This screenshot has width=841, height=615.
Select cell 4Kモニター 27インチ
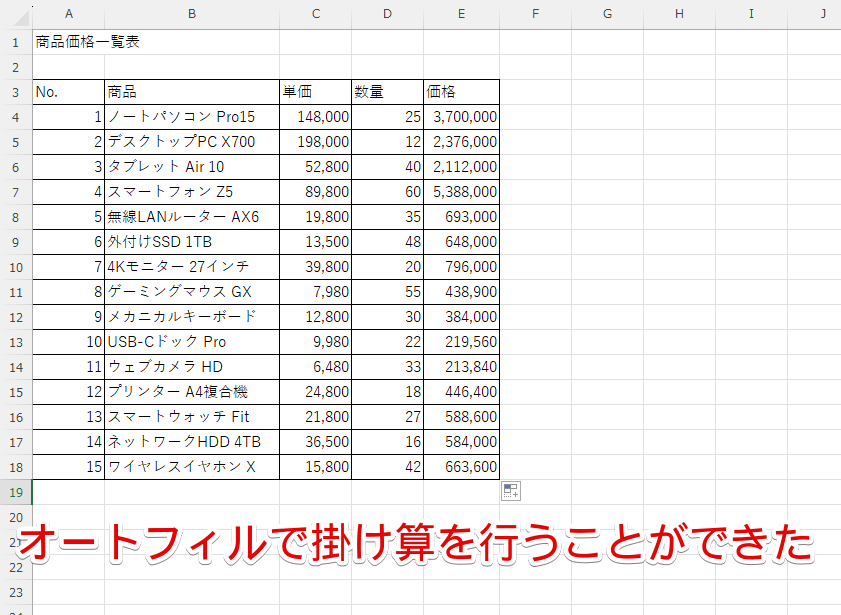click(192, 267)
